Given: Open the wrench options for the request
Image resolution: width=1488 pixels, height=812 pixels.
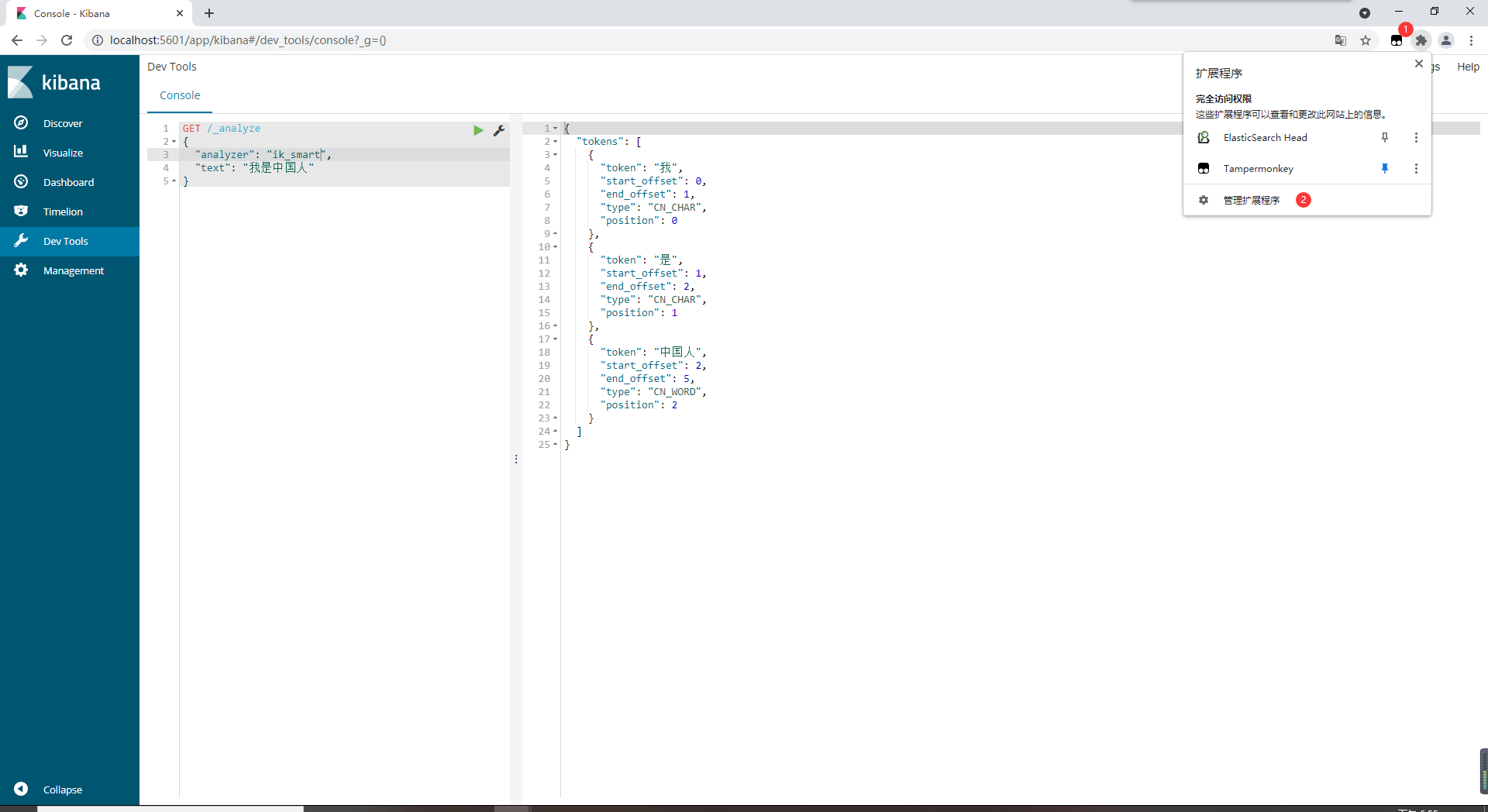Looking at the screenshot, I should 499,130.
